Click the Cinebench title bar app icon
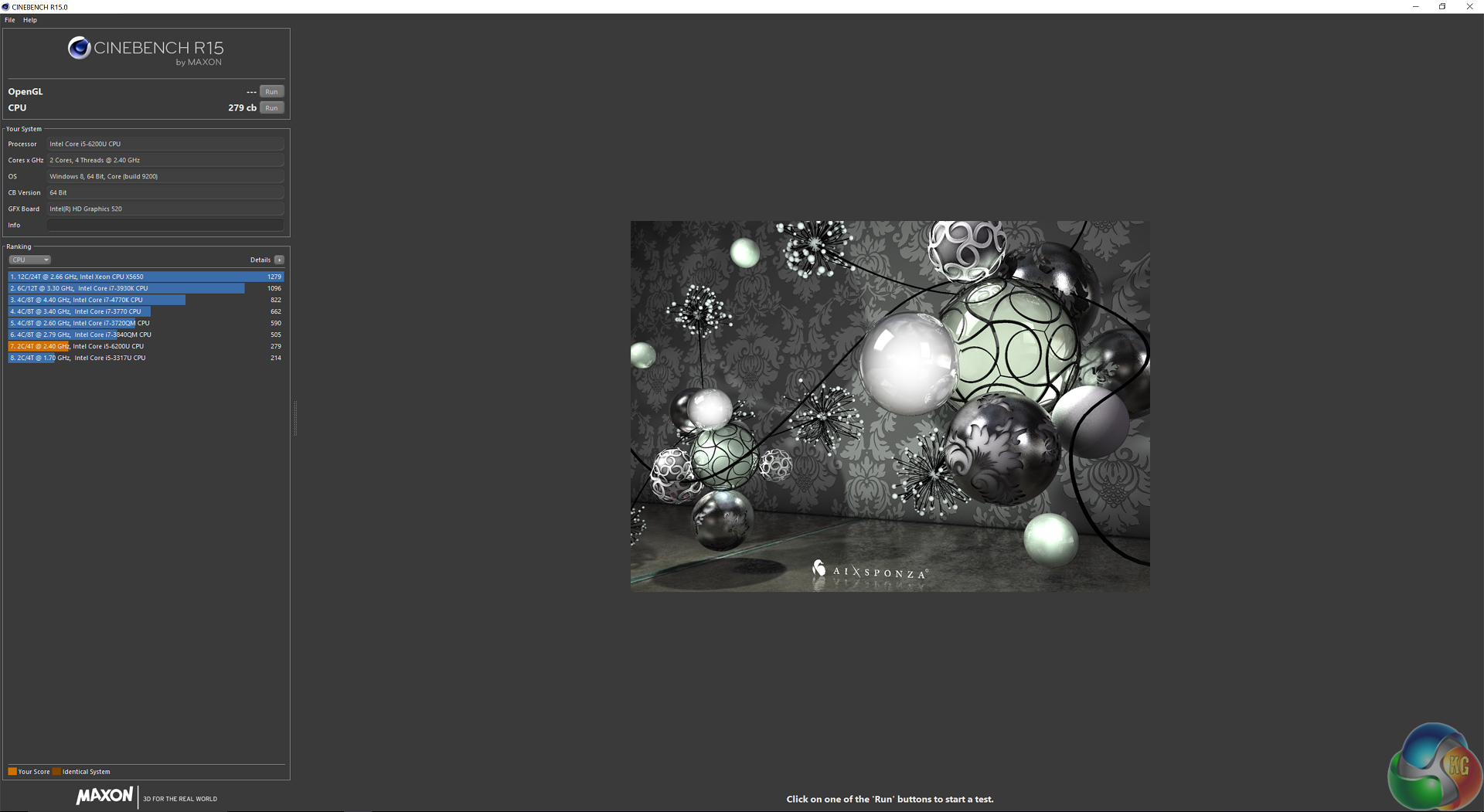This screenshot has height=812, width=1484. pyautogui.click(x=6, y=7)
